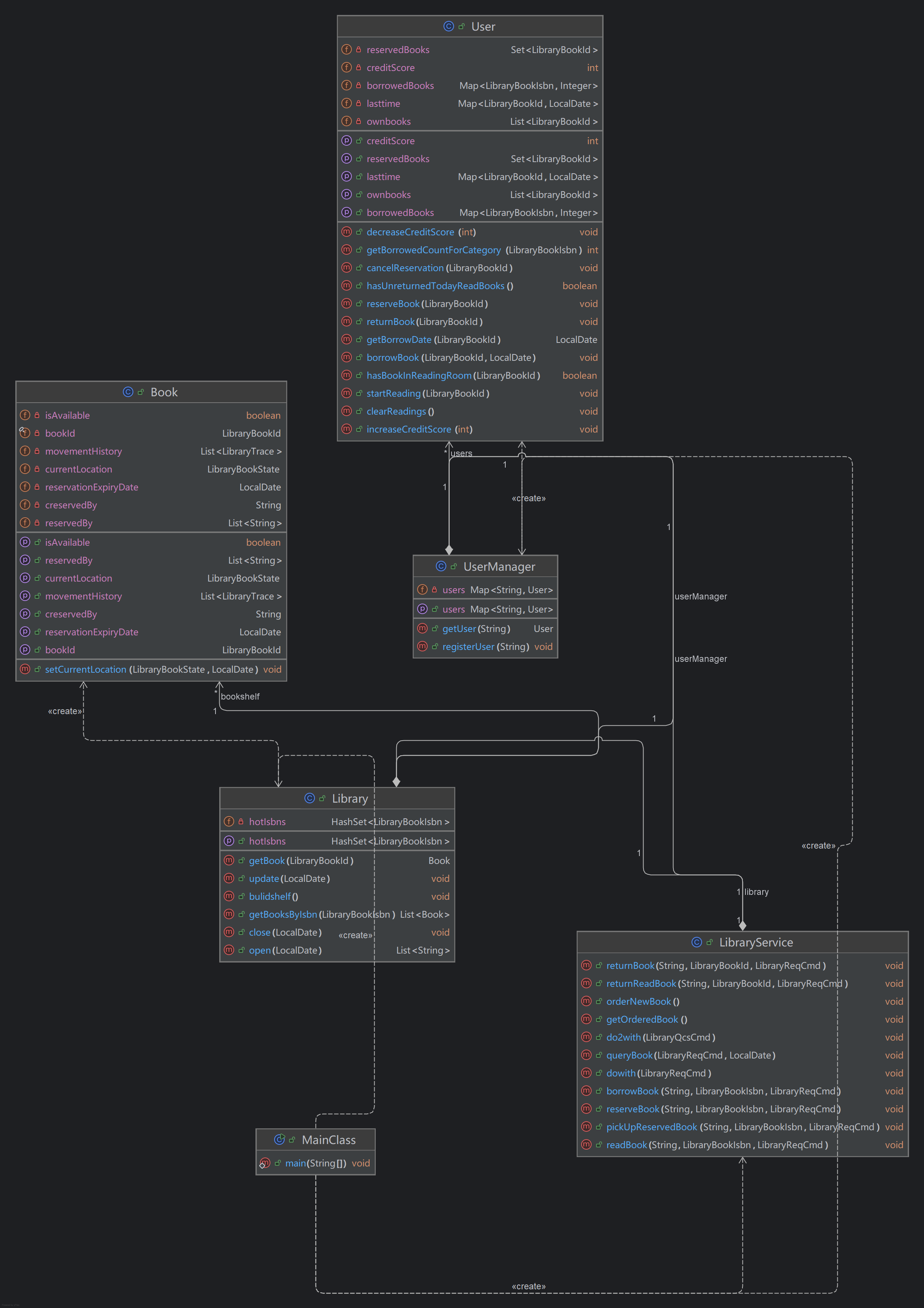Select the getBooksByIsbn method in Library
This screenshot has width=924, height=1308.
click(283, 914)
